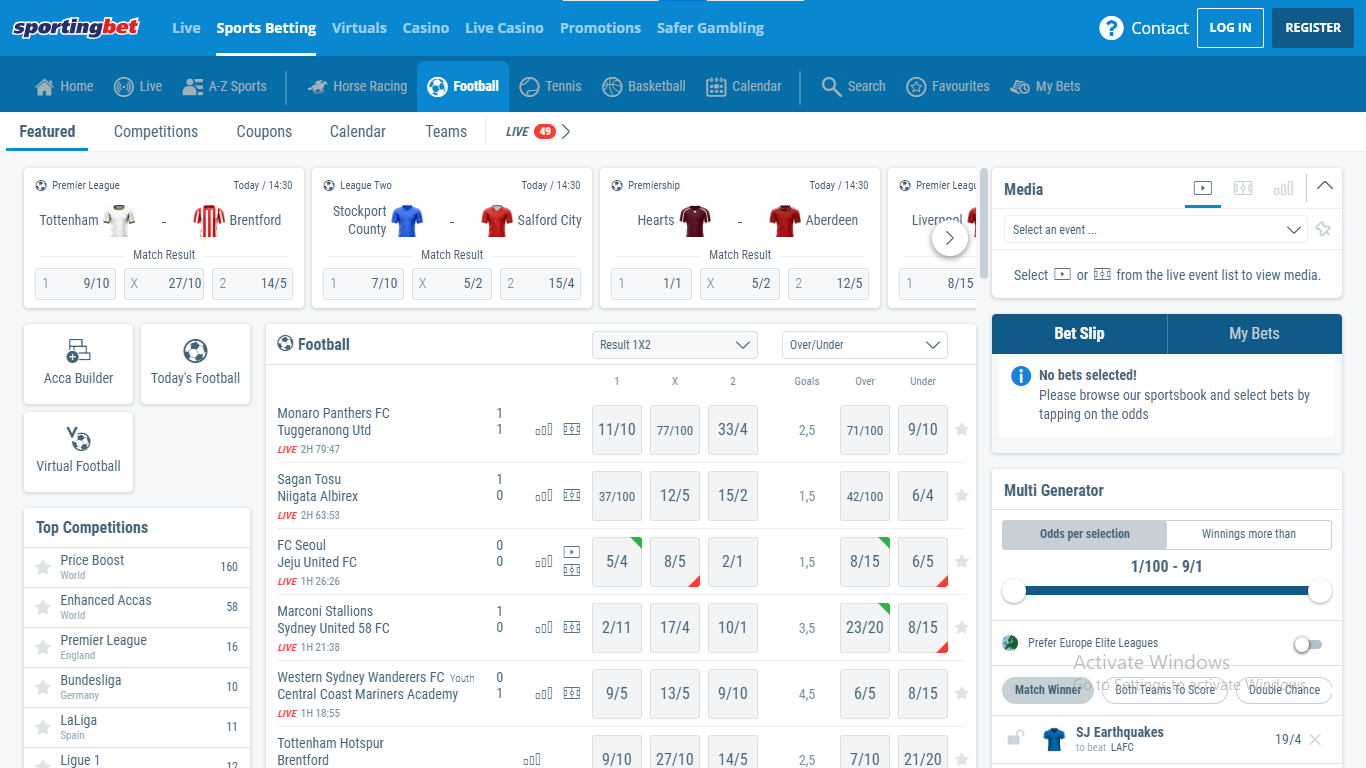Viewport: 1366px width, 768px height.
Task: Favourite the FC Seoul match star
Action: 961,561
